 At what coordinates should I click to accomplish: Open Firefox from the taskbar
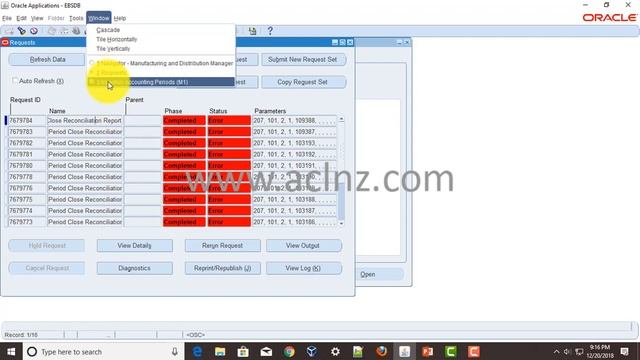[382, 351]
